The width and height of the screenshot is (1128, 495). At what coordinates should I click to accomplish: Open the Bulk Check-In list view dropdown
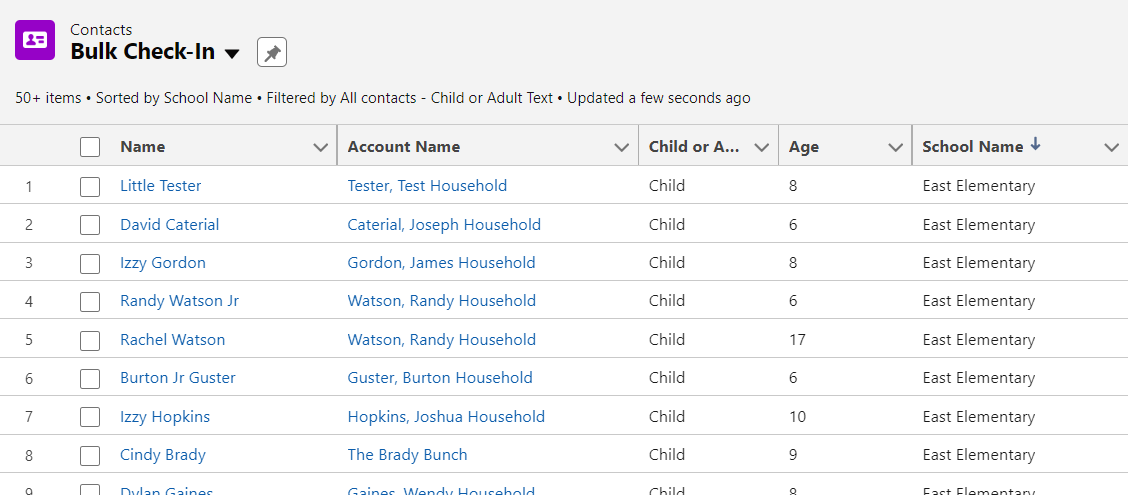(x=232, y=54)
